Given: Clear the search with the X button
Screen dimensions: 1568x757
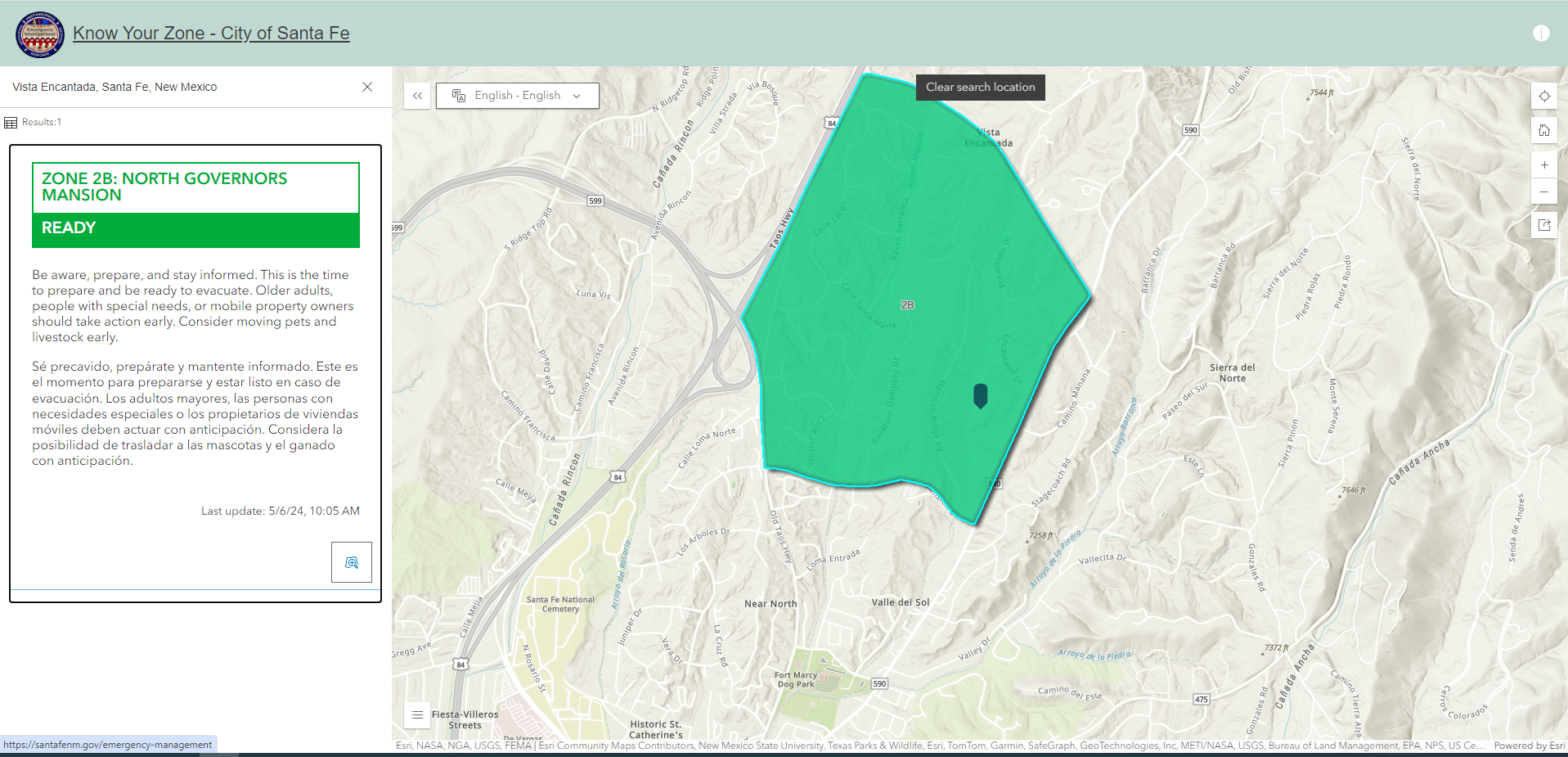Looking at the screenshot, I should [x=367, y=87].
